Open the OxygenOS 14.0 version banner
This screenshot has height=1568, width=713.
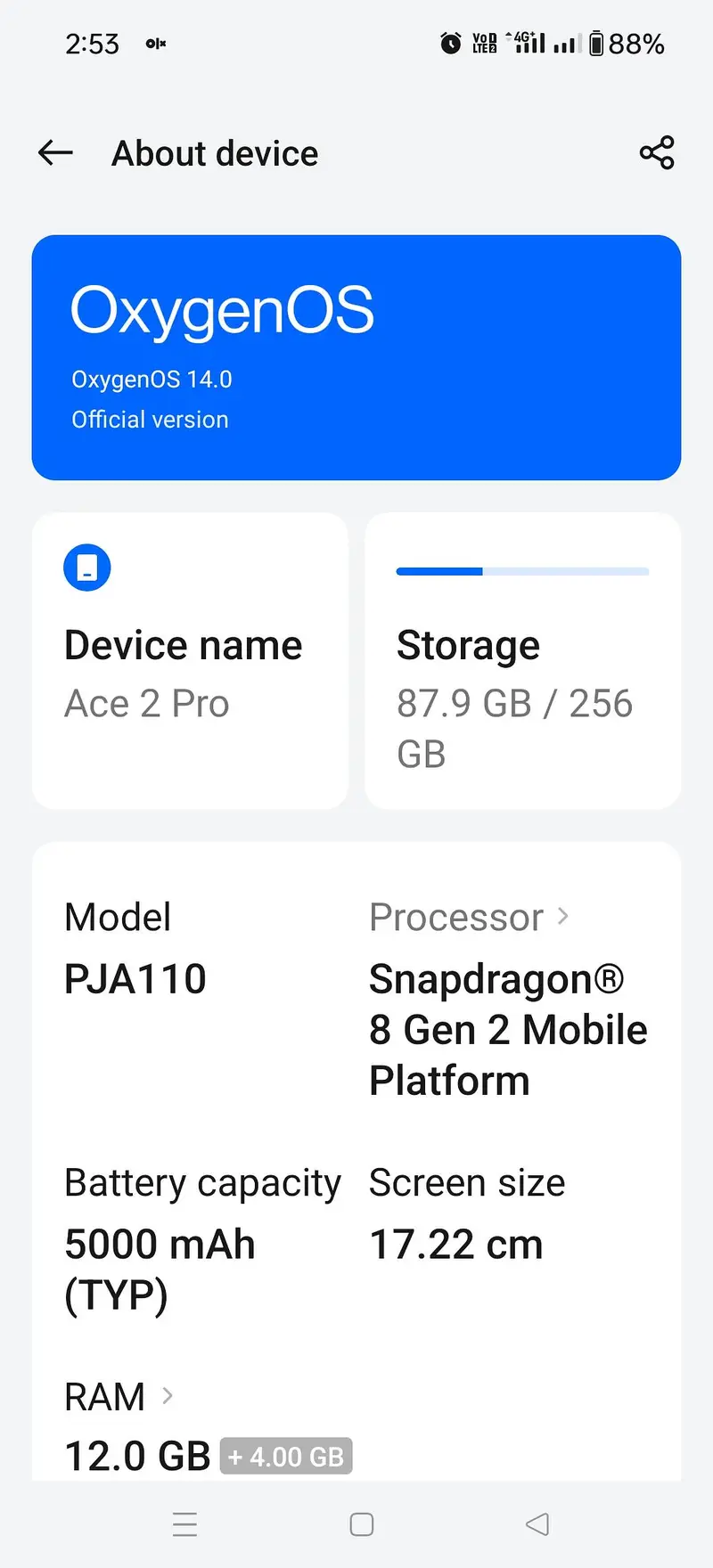[356, 357]
